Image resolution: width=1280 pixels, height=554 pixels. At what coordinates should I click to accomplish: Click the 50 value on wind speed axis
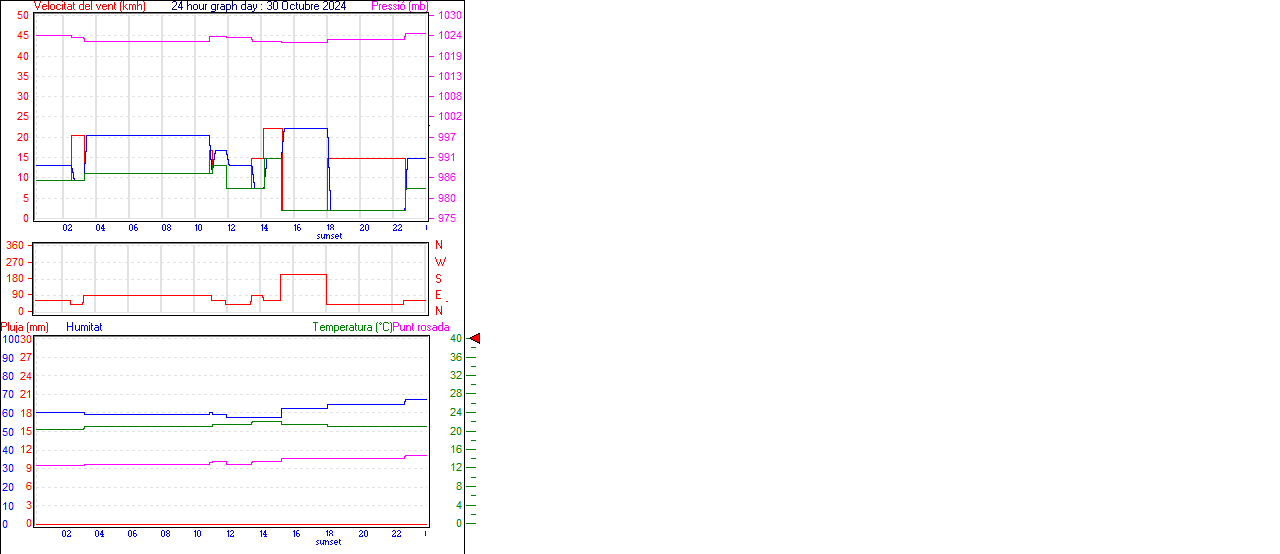[x=23, y=15]
